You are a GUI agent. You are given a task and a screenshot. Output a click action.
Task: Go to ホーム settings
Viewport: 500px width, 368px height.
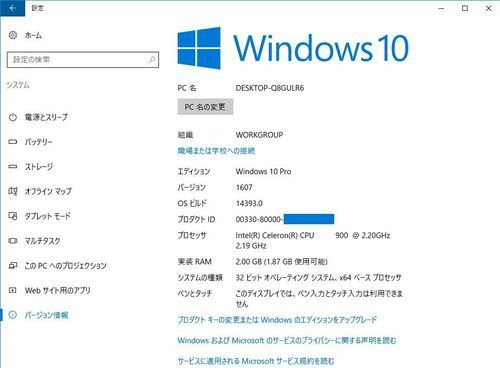pyautogui.click(x=33, y=35)
